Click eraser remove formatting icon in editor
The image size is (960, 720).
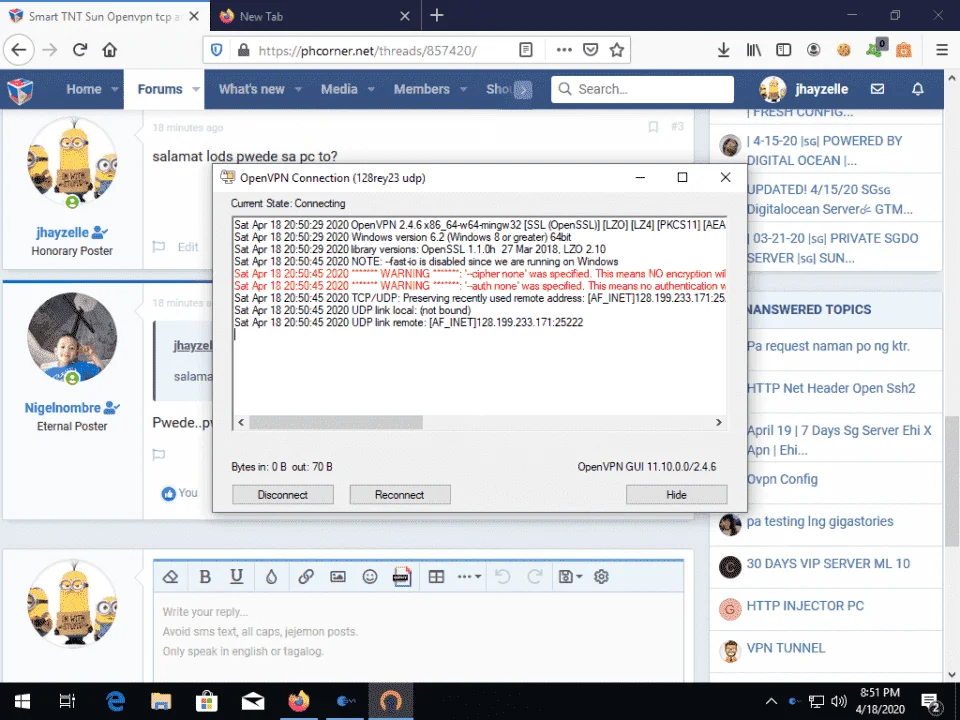coord(170,576)
